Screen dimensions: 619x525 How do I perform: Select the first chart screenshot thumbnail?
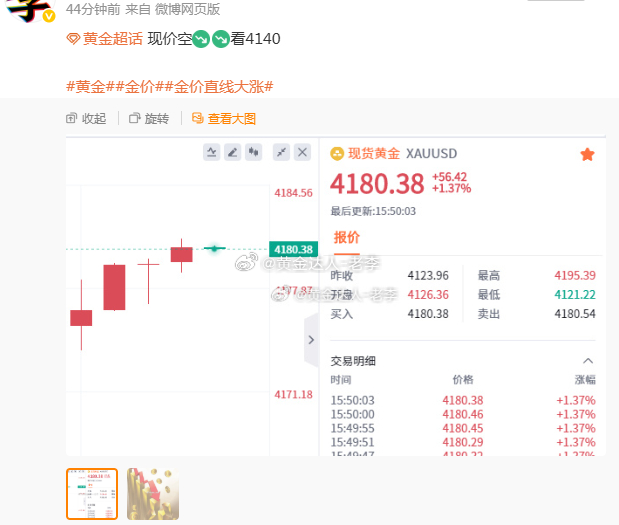tap(92, 494)
